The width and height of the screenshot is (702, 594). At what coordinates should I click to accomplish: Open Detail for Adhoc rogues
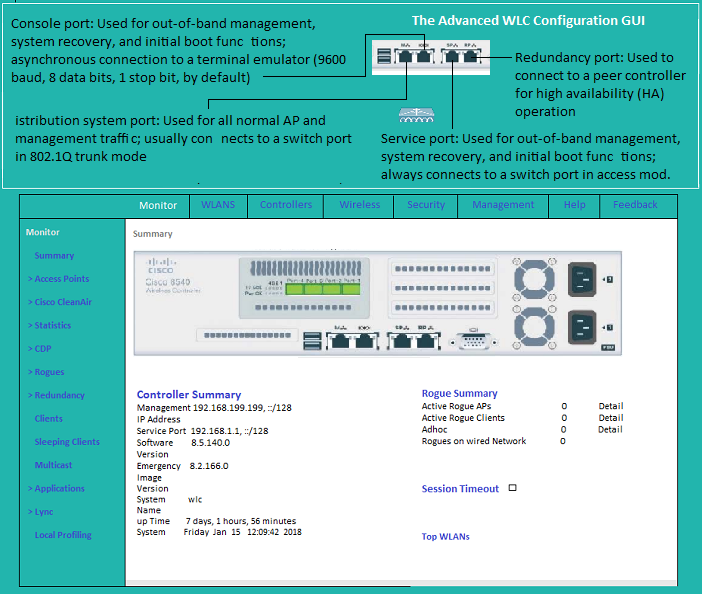[x=610, y=429]
